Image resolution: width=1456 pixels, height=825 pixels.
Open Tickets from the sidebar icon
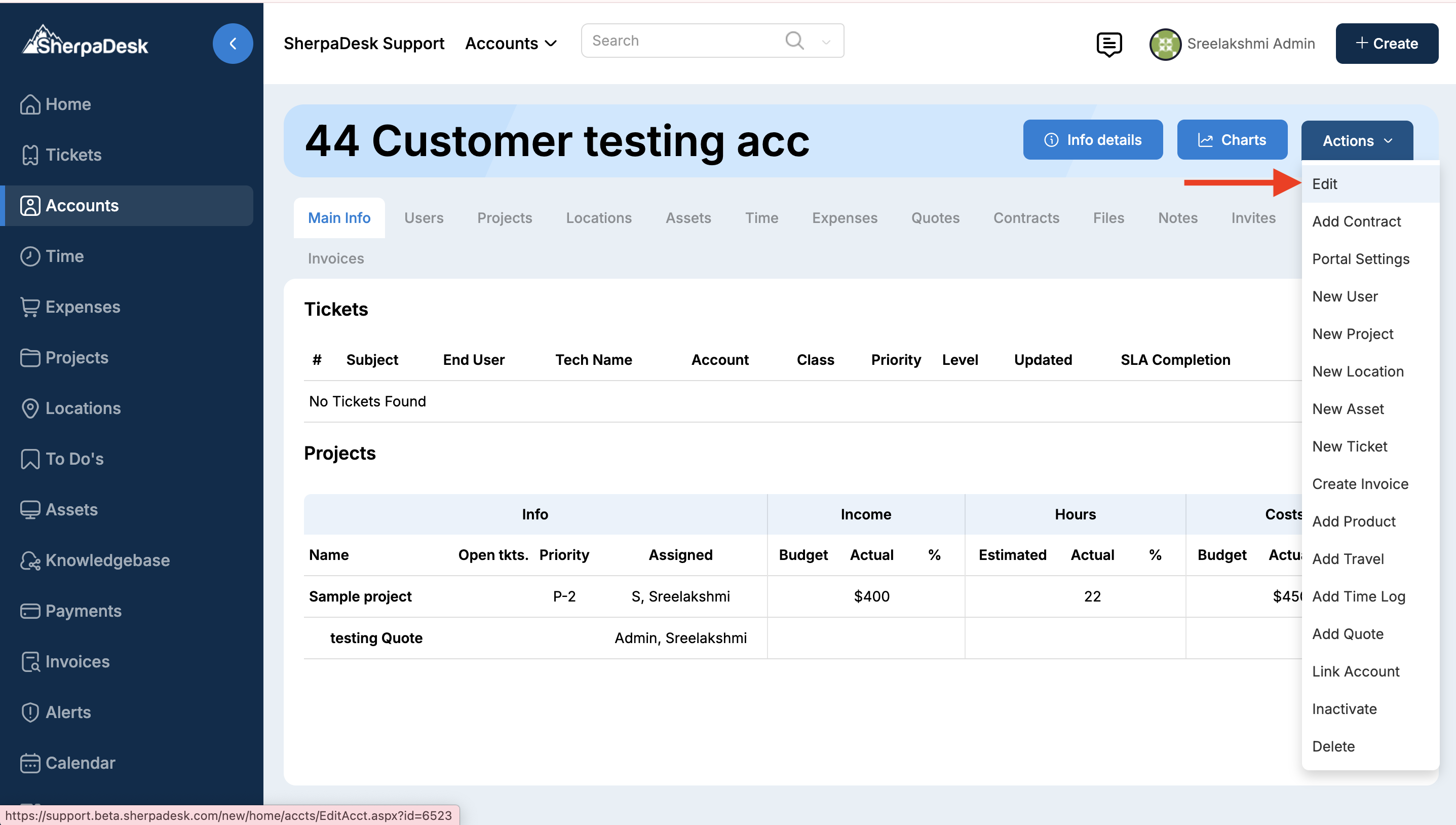click(30, 155)
